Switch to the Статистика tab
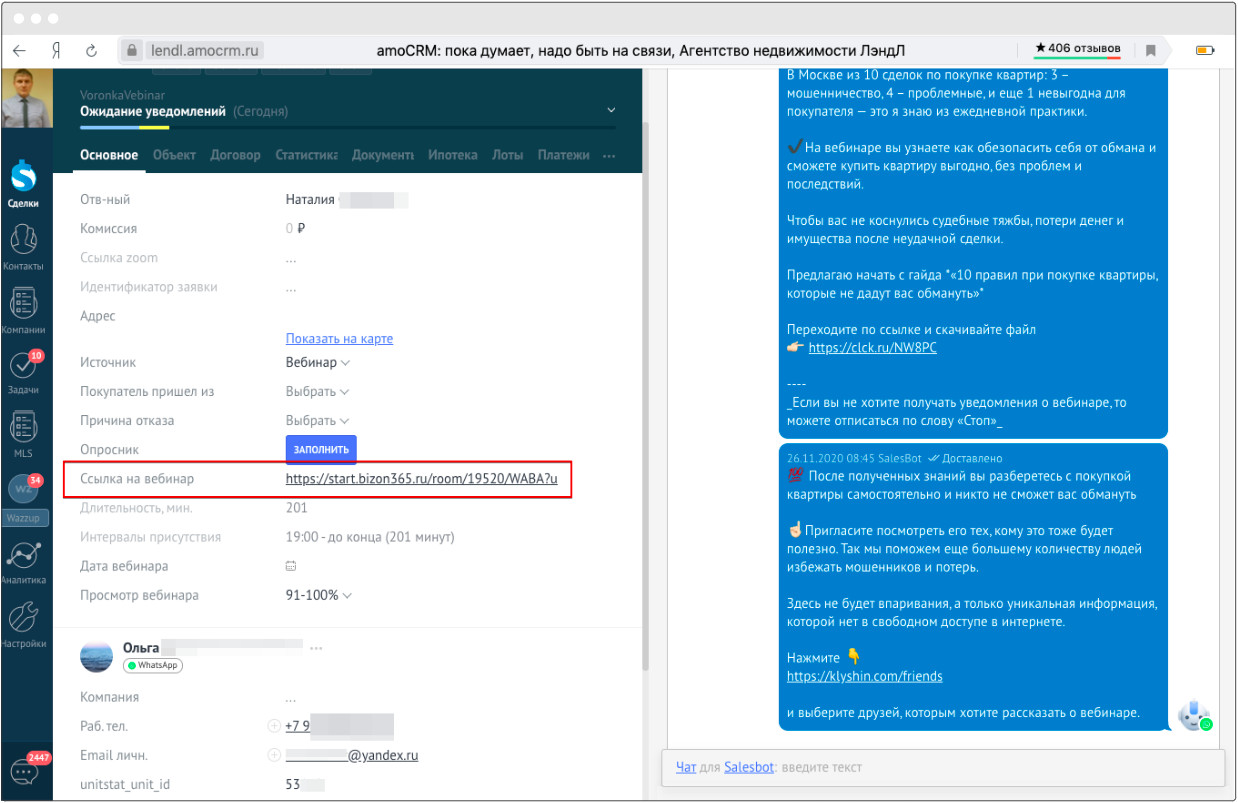The image size is (1238, 803). (x=306, y=155)
